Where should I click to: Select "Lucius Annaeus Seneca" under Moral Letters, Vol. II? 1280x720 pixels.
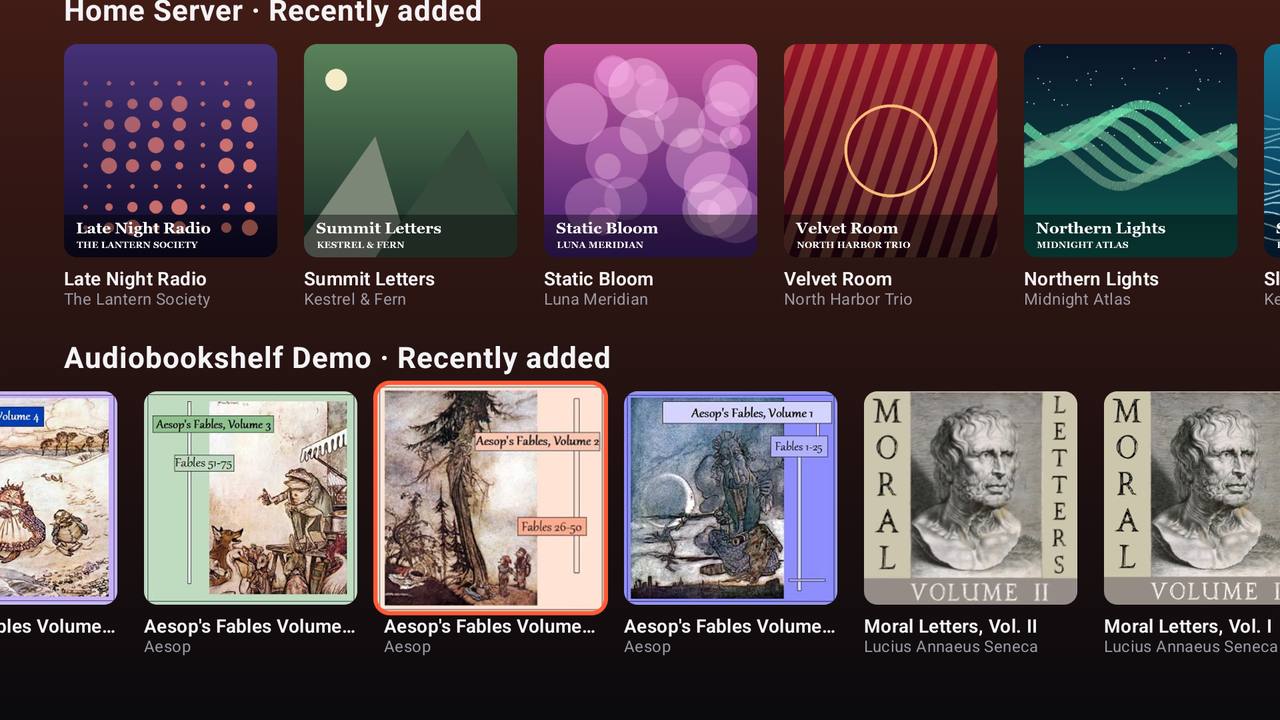click(951, 647)
